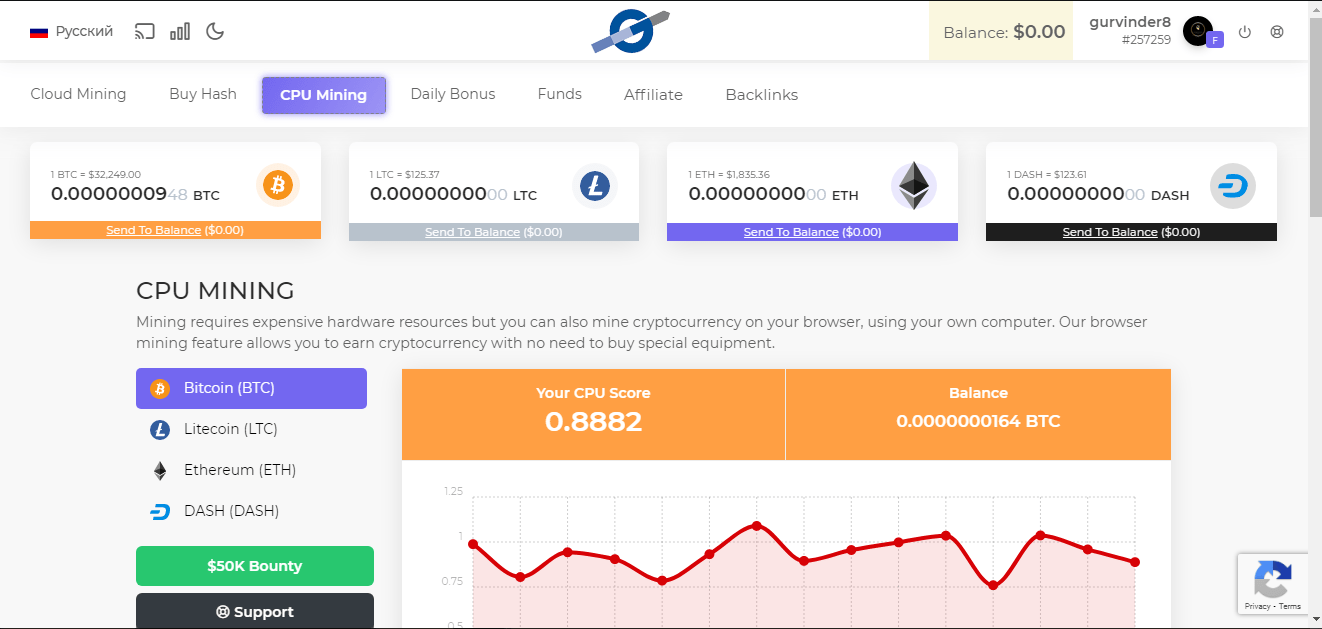
Task: Open the bar chart statistics icon
Action: pyautogui.click(x=180, y=31)
